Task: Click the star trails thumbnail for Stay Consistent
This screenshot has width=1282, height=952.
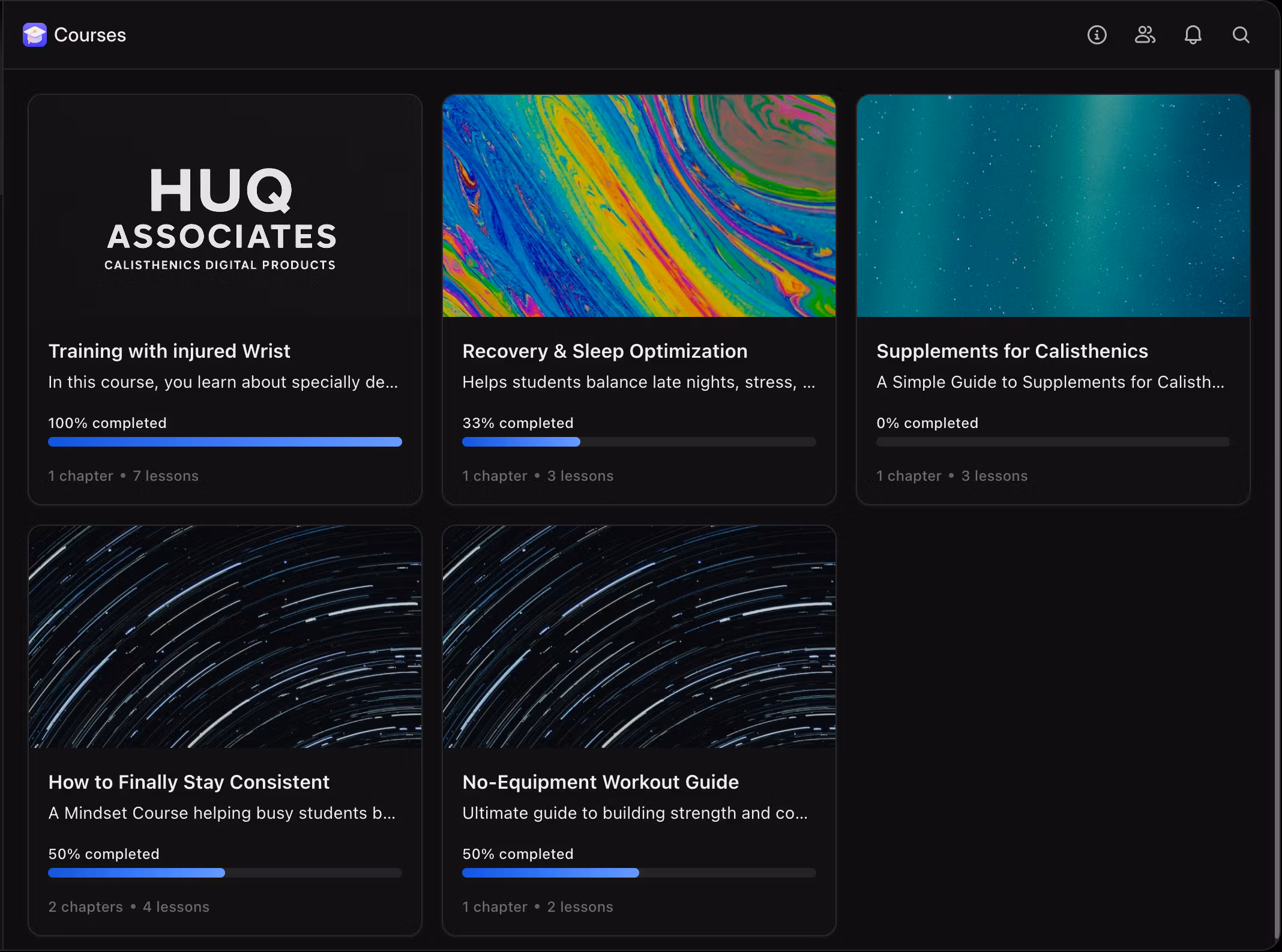Action: pyautogui.click(x=225, y=637)
